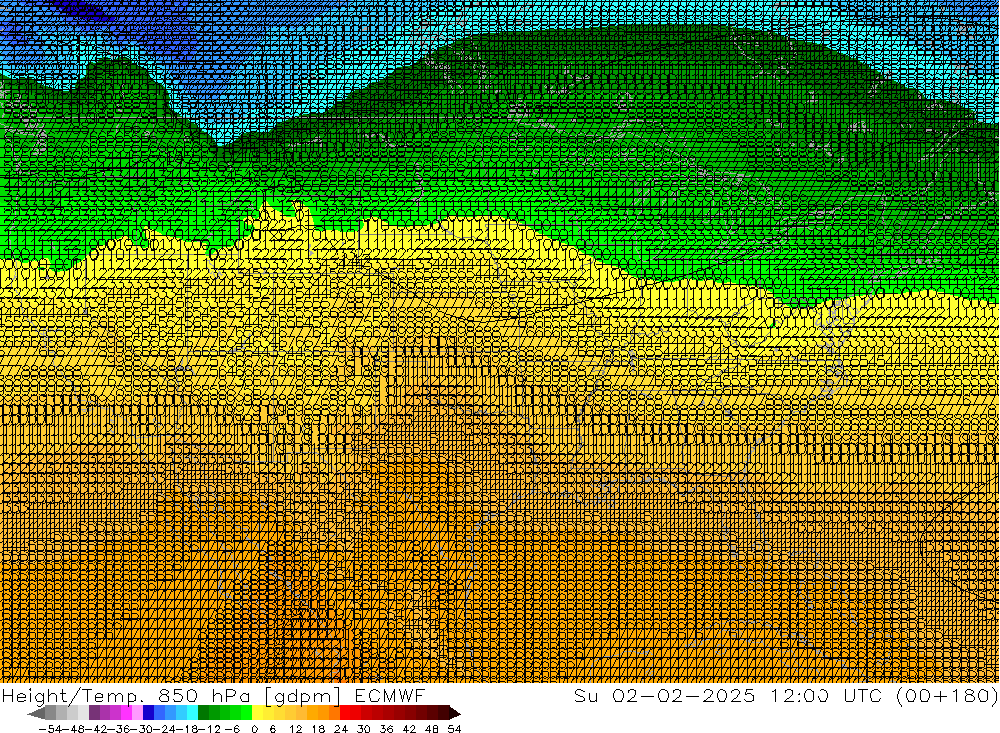The width and height of the screenshot is (1000, 733).
Task: Click the ECMWF model label
Action: coord(390,695)
